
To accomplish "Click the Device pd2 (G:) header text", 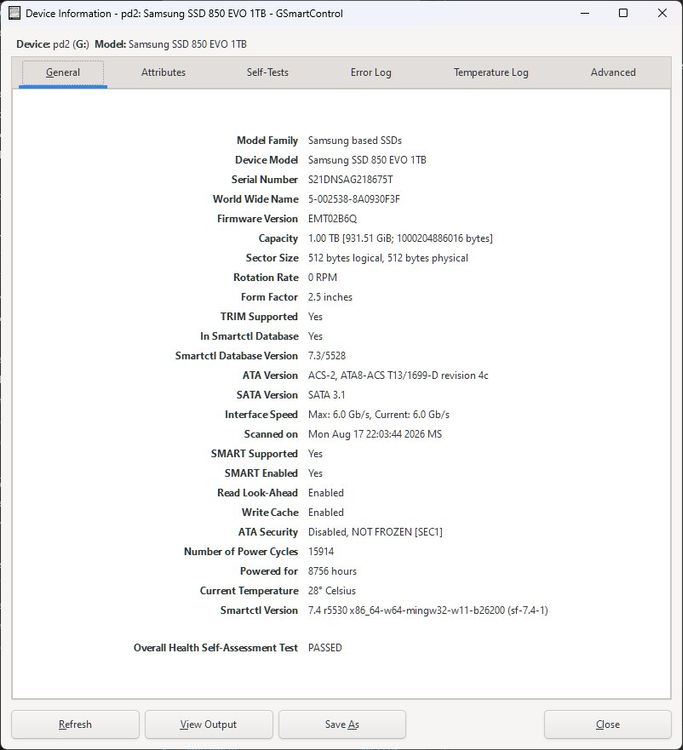I will point(53,44).
